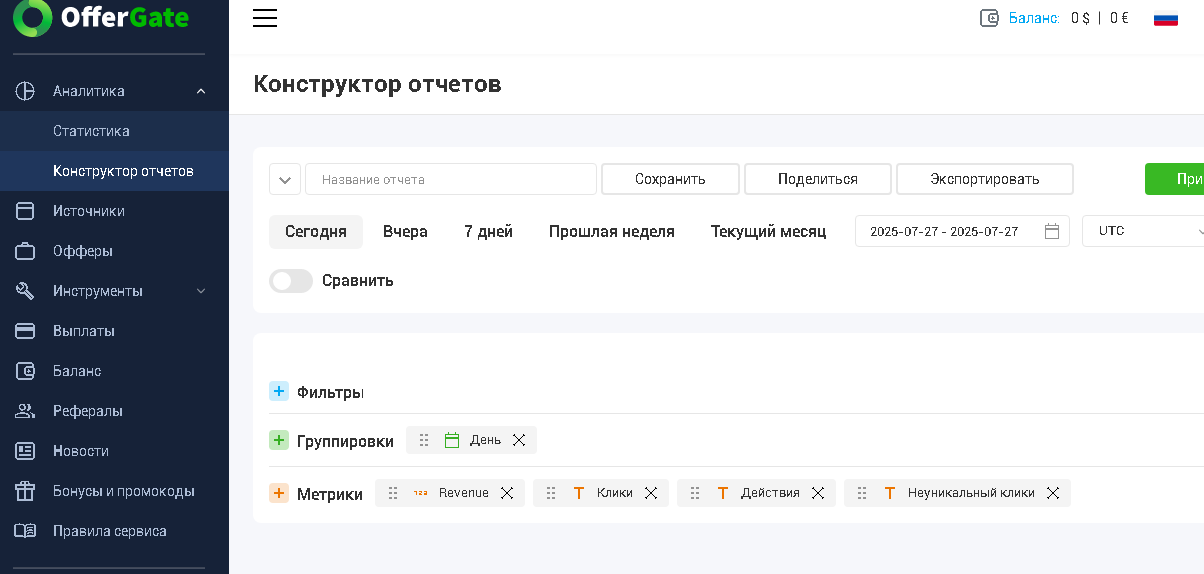Click the Название отчета input field
The image size is (1204, 574).
tap(451, 179)
